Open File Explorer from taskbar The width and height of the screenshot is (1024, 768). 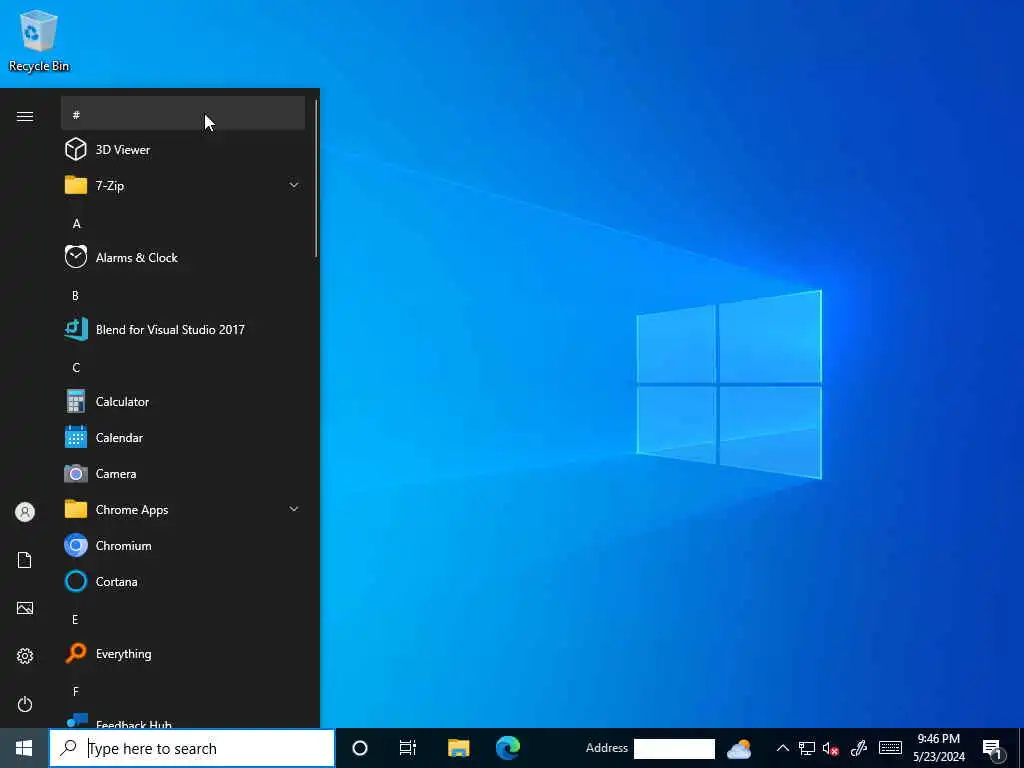click(458, 748)
